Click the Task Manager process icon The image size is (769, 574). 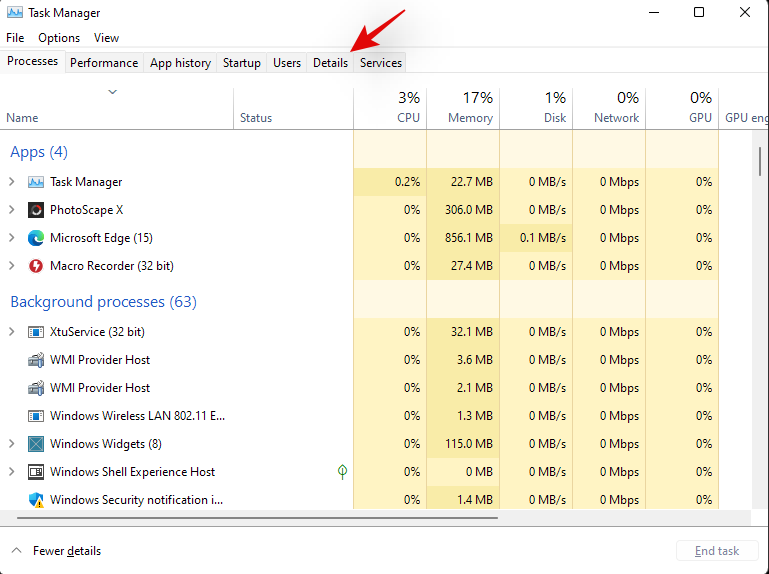click(36, 182)
